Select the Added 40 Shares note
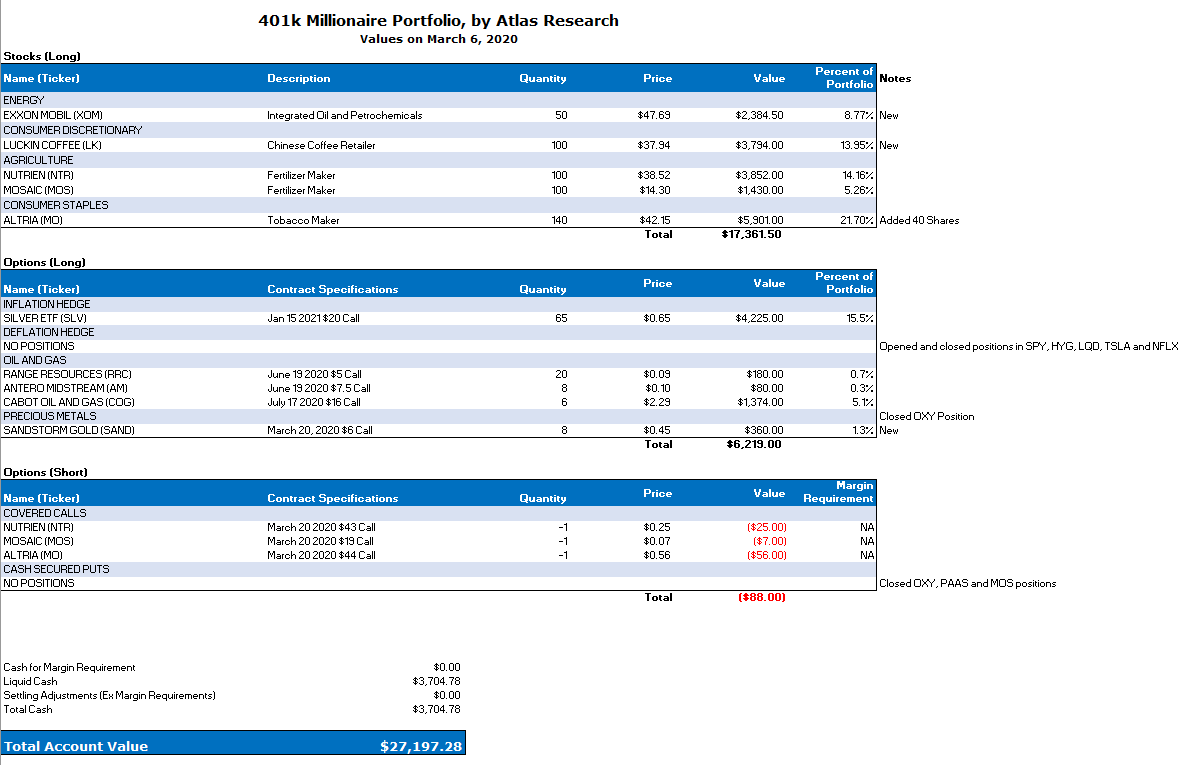The height and width of the screenshot is (765, 1195). point(919,220)
